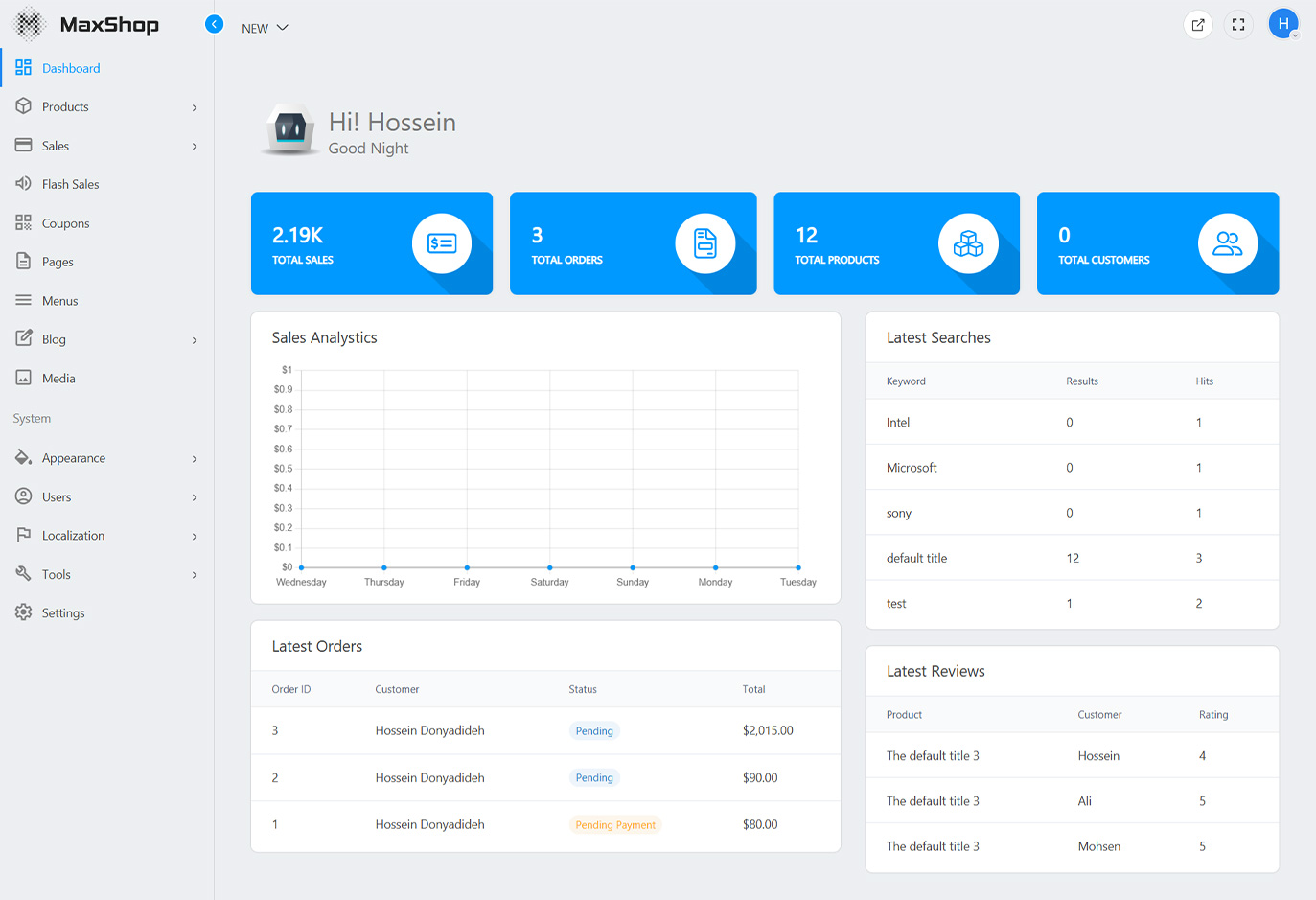Viewport: 1316px width, 900px height.
Task: Click the Pending Payment status badge
Action: click(615, 825)
